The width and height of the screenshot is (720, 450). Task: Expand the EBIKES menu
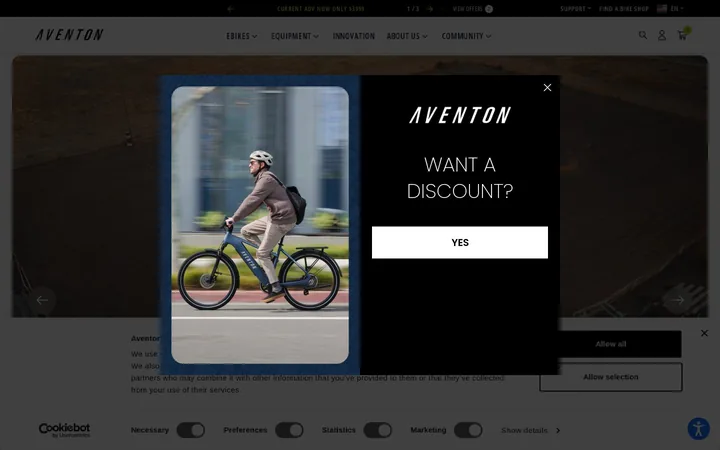[242, 36]
